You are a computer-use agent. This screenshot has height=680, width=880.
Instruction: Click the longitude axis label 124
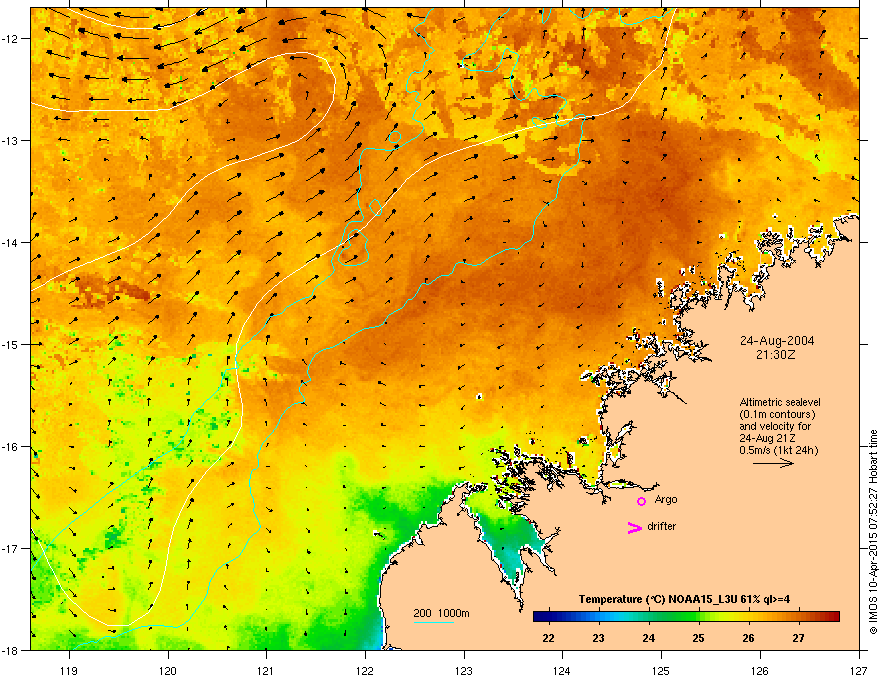pos(562,670)
